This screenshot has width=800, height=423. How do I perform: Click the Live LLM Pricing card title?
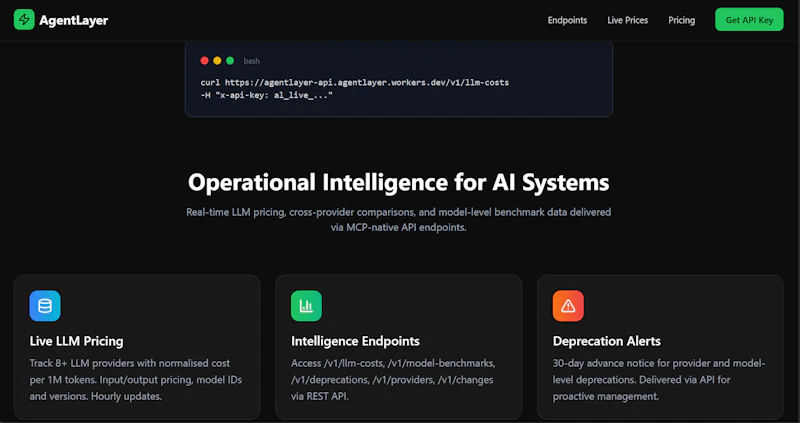[77, 341]
